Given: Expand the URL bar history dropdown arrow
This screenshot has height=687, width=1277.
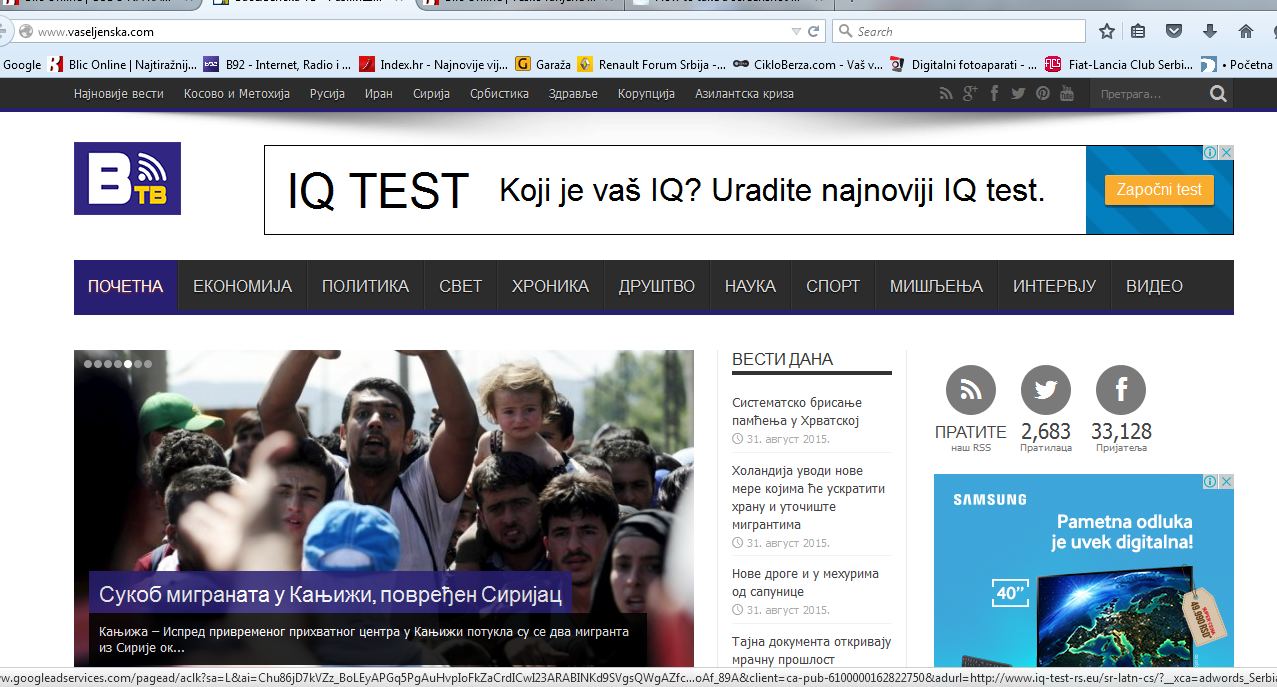Looking at the screenshot, I should 796,31.
